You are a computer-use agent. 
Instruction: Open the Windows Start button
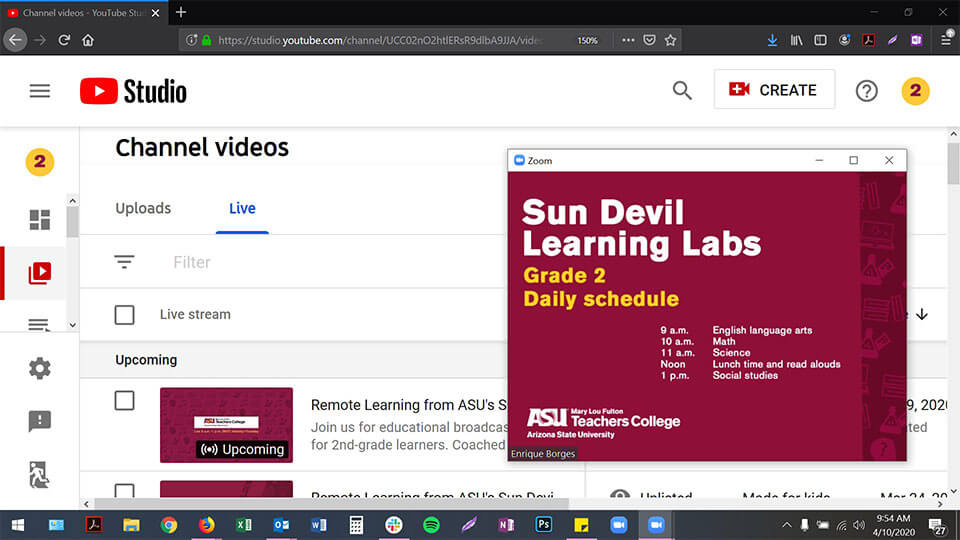pos(18,525)
